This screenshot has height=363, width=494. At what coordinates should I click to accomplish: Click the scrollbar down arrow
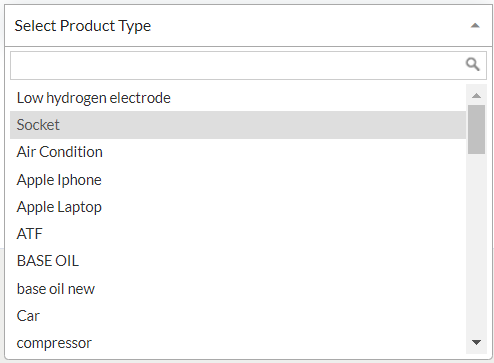pyautogui.click(x=476, y=342)
